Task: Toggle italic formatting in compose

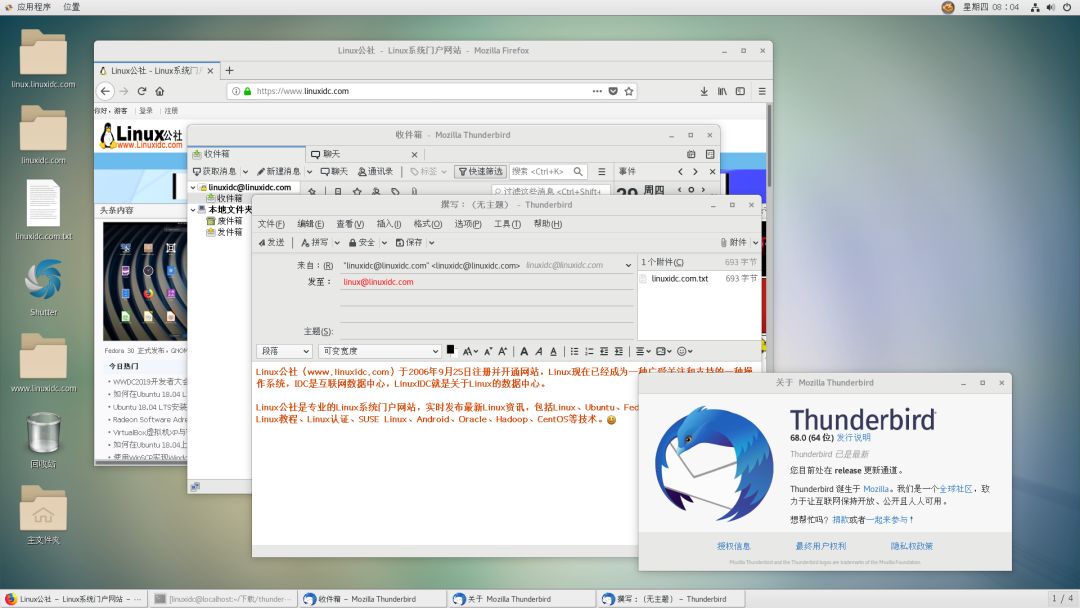Action: pos(539,351)
